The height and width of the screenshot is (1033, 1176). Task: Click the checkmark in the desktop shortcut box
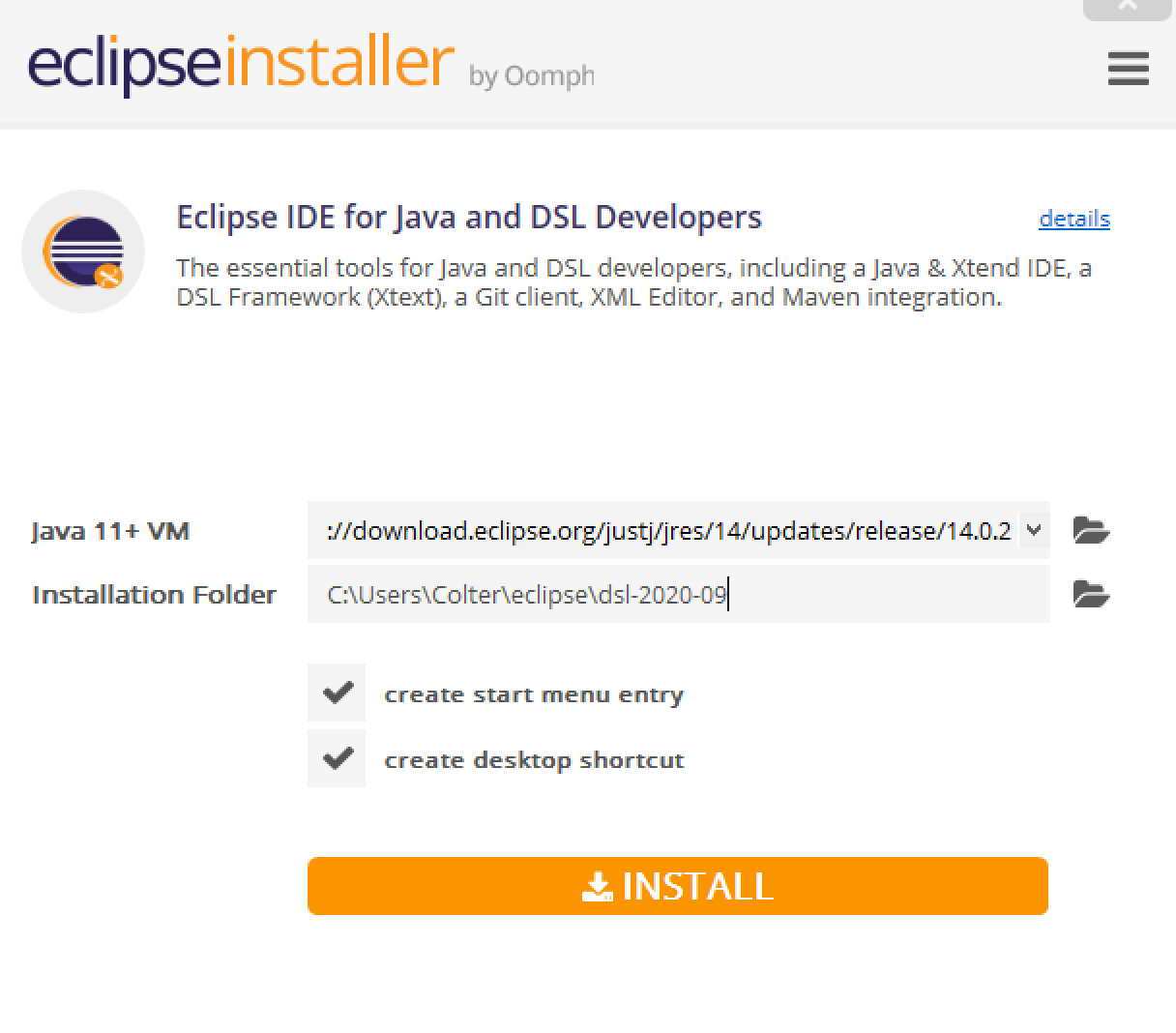click(x=336, y=758)
